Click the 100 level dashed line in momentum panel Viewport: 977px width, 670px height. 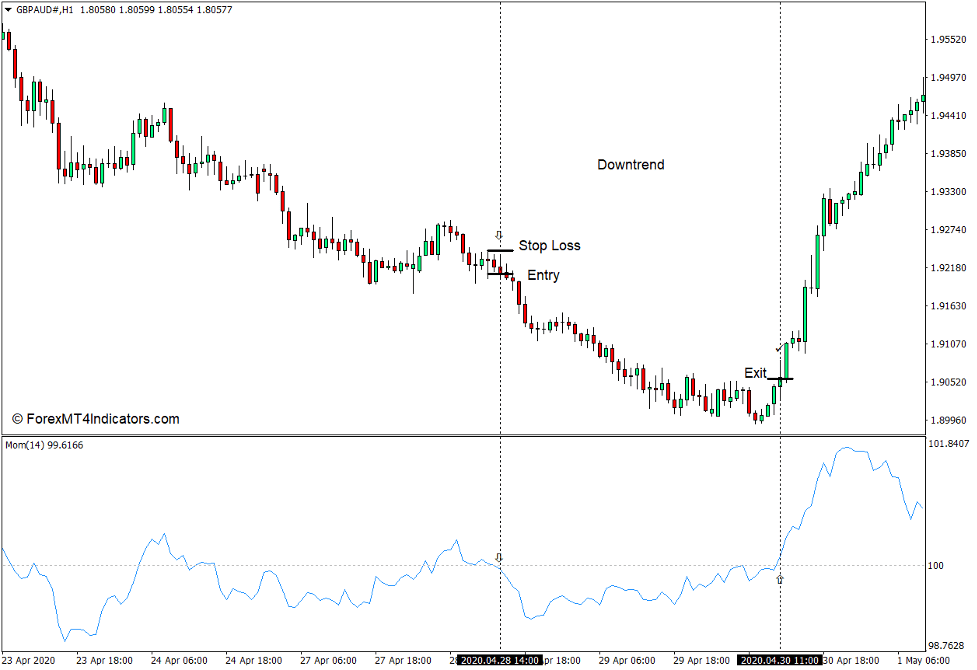(300, 566)
